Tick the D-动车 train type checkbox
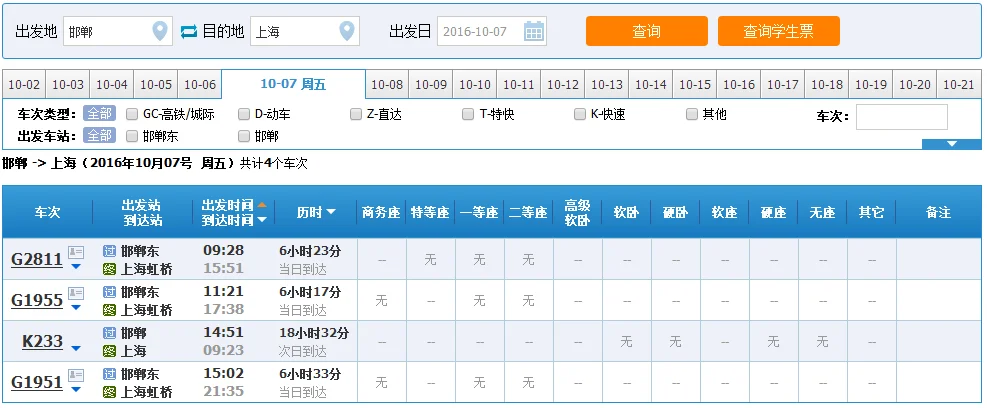 244,114
